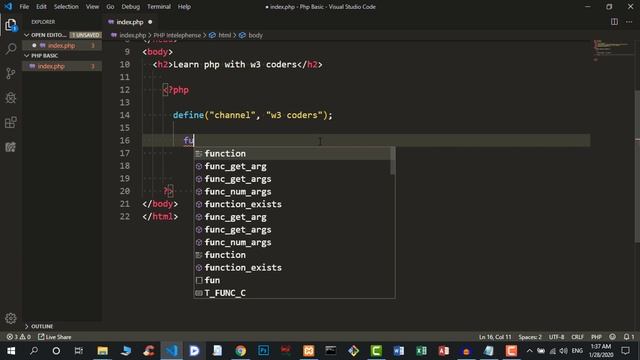The height and width of the screenshot is (360, 640).
Task: Open the Live Share view icon in activity bar
Action: click(x=11, y=147)
